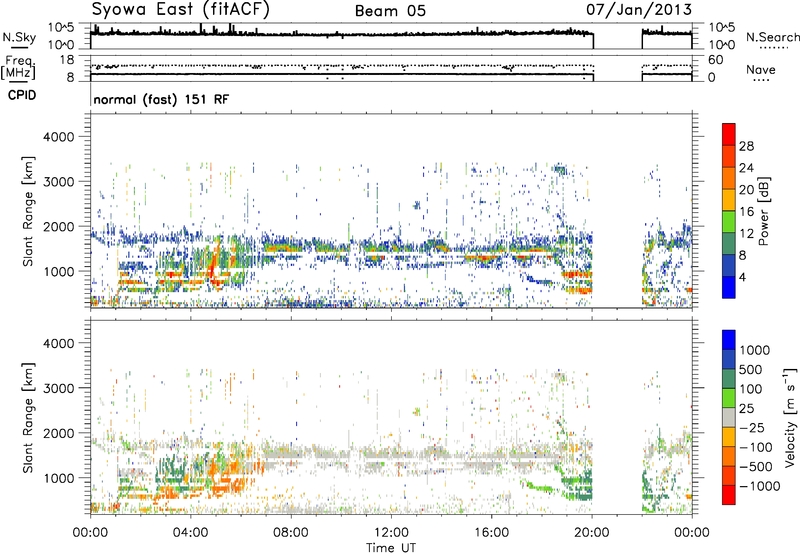Click "10^5" beside the N.Sky label
Screen dimensions: 800x554
(61, 27)
